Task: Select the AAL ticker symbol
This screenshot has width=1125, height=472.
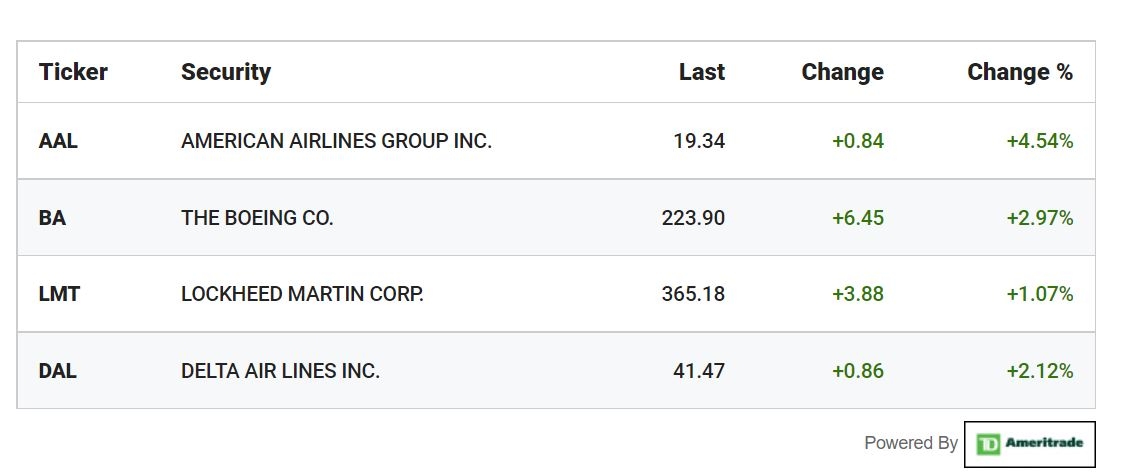Action: point(58,141)
